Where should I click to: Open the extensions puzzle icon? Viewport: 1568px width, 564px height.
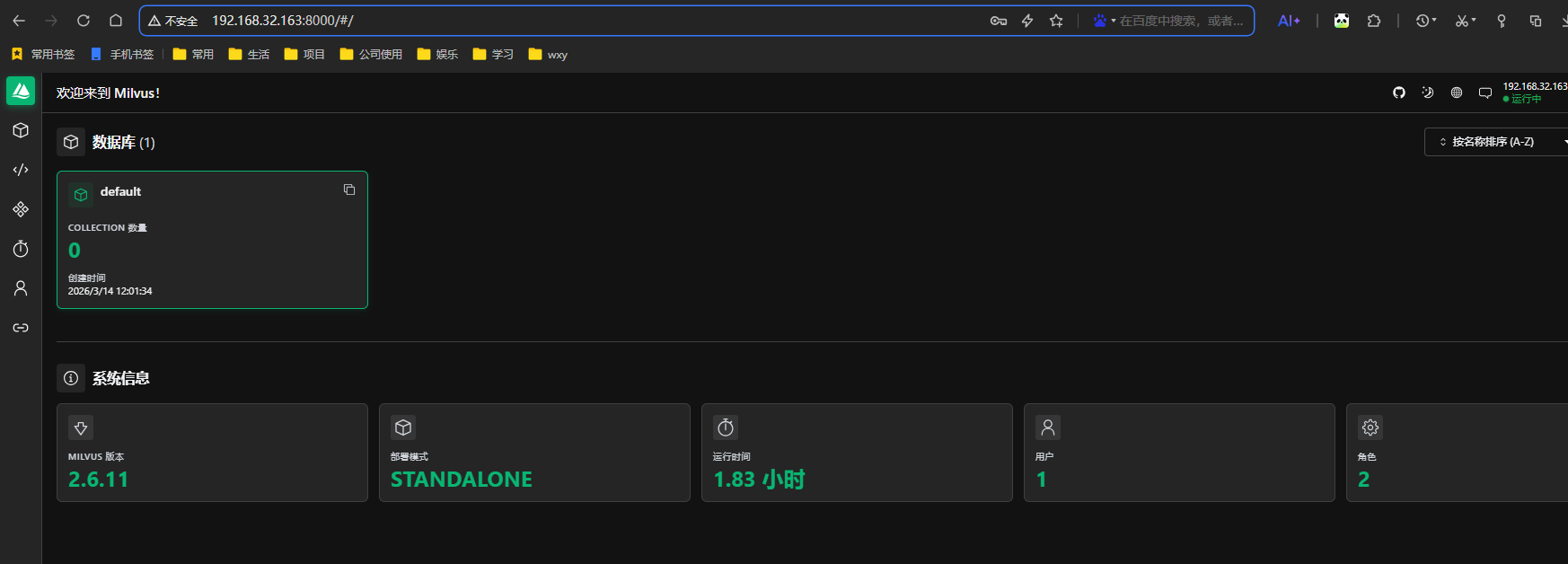click(1374, 21)
